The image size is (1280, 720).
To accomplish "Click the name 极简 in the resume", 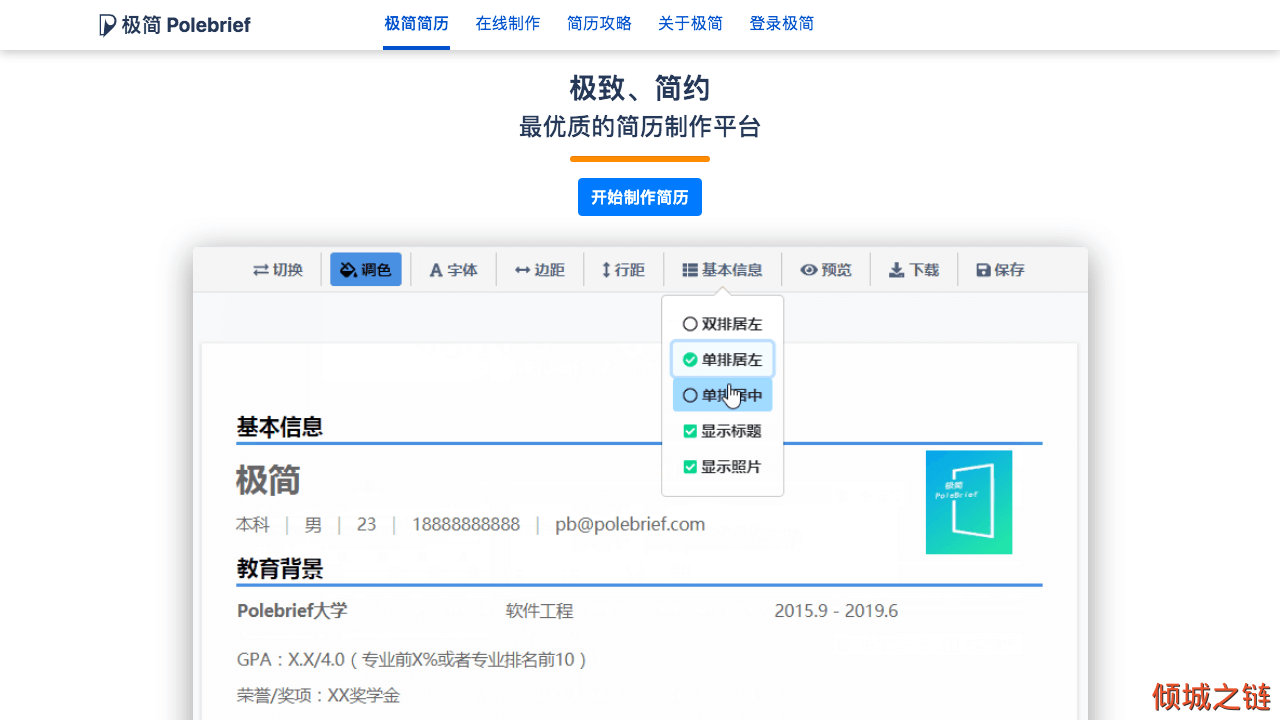I will tap(268, 480).
